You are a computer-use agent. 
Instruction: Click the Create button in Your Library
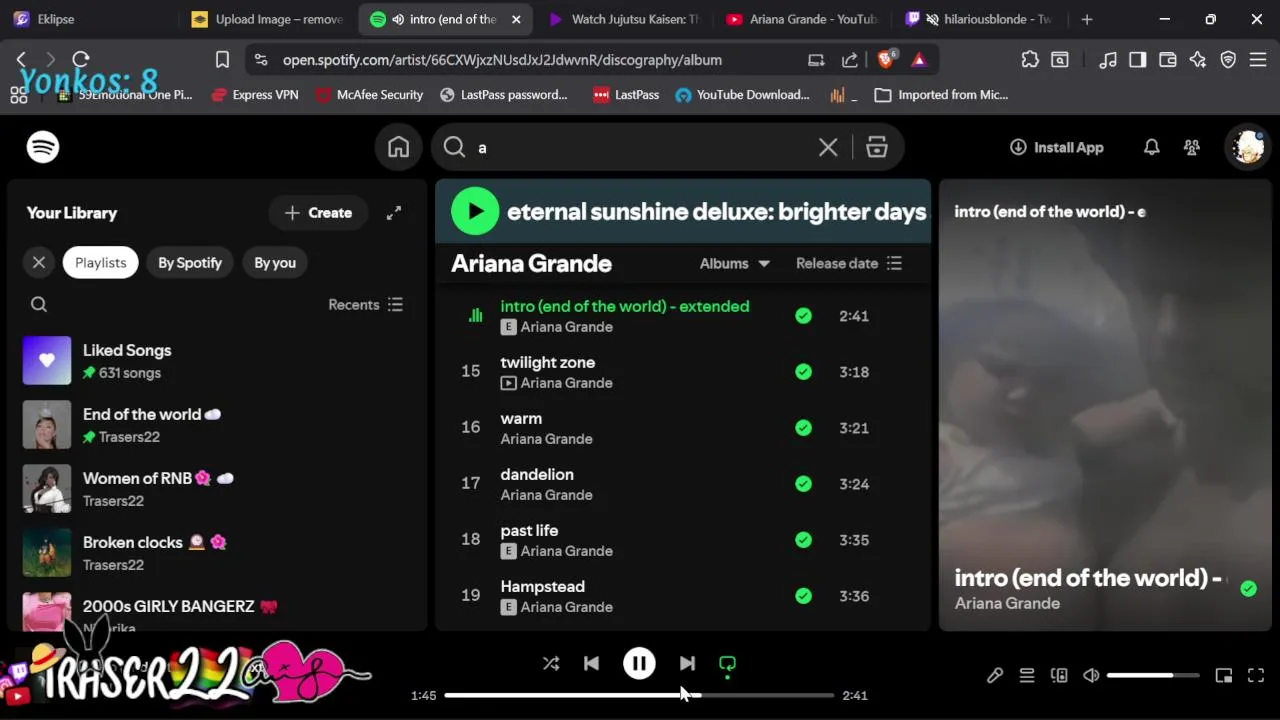318,212
